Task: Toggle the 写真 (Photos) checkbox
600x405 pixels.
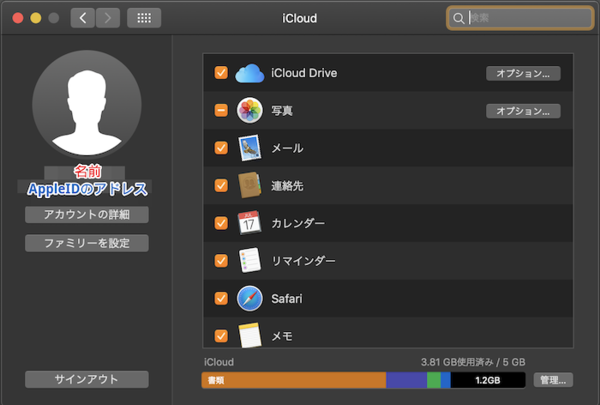Action: 221,110
